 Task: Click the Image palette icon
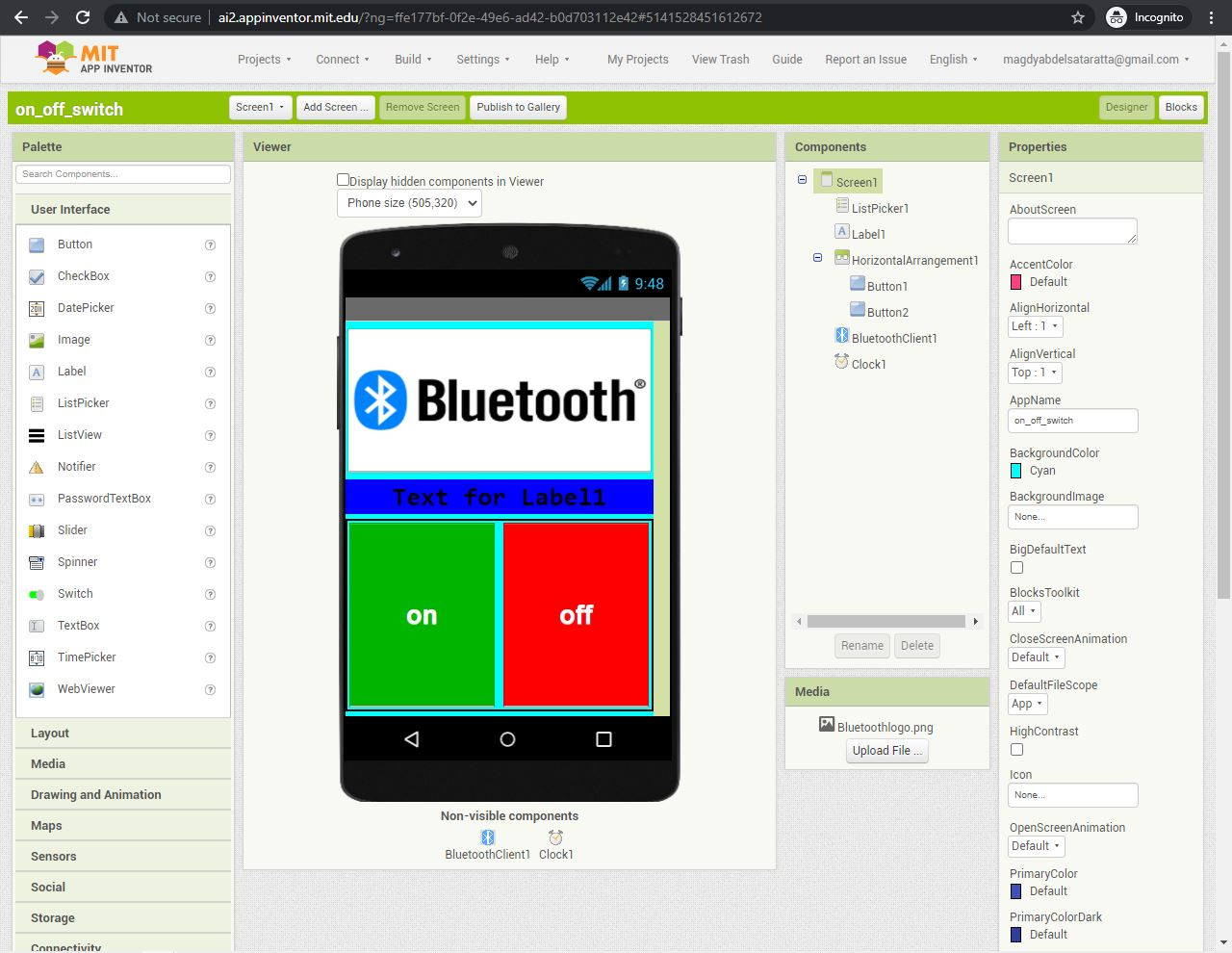click(x=37, y=340)
